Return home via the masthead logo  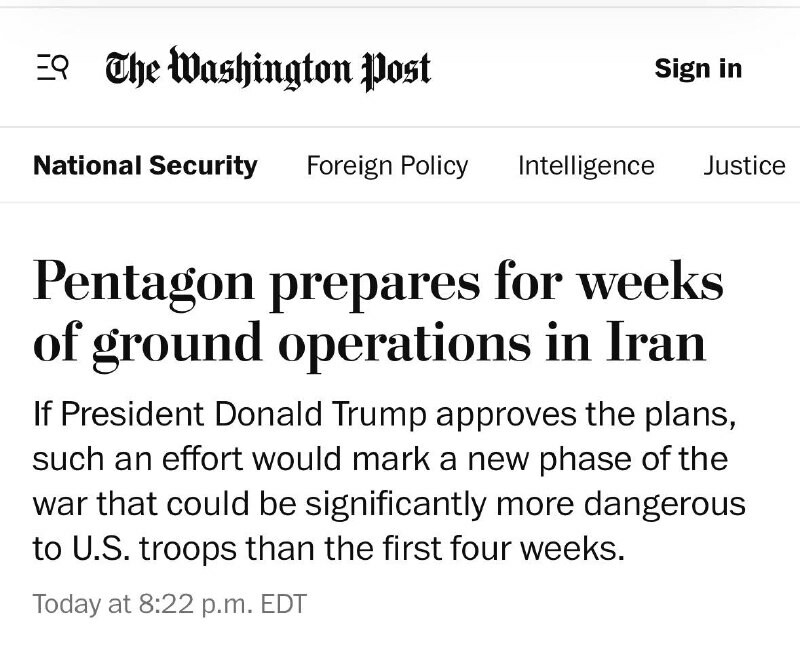pos(268,69)
